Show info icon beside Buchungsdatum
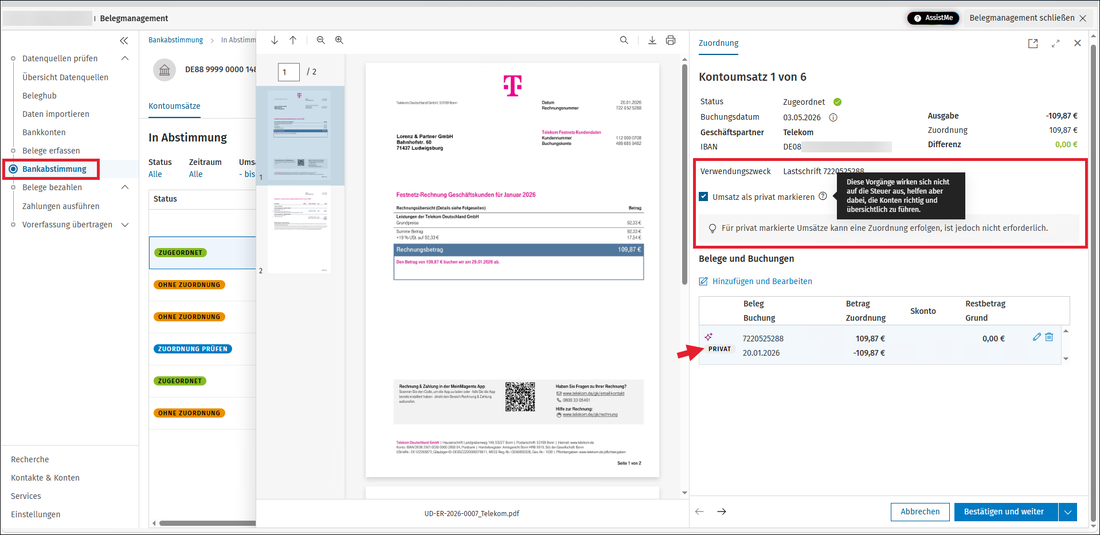 click(833, 117)
